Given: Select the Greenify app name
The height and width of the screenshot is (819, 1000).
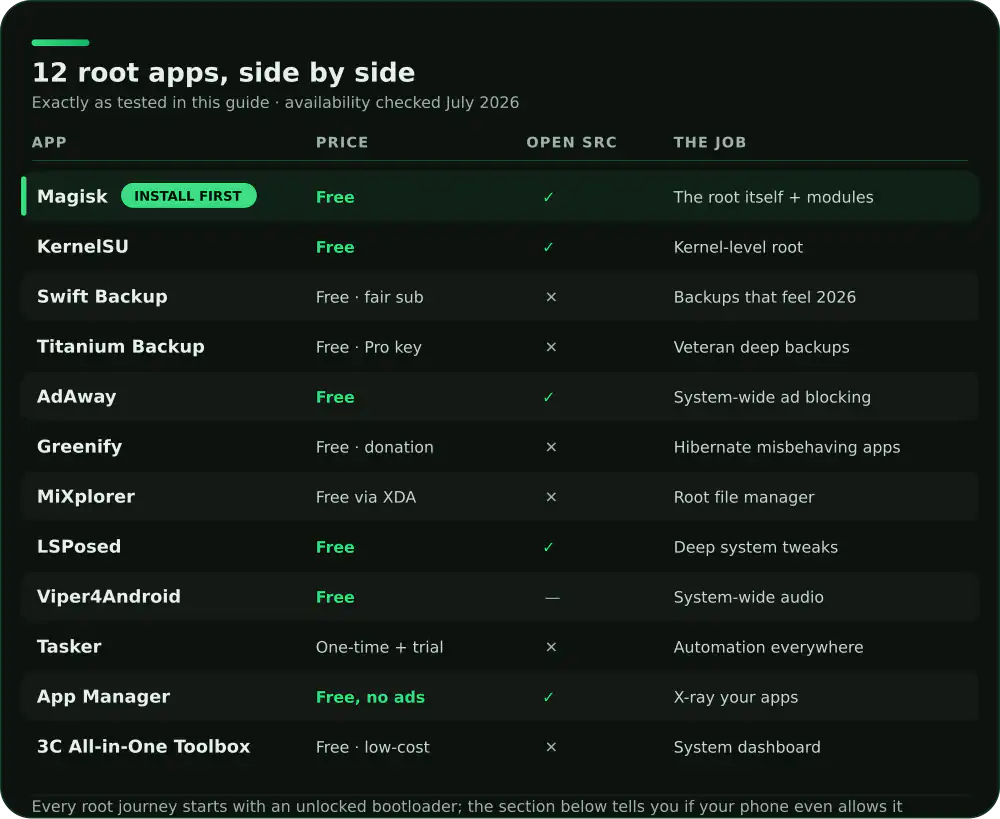Looking at the screenshot, I should click(x=80, y=446).
